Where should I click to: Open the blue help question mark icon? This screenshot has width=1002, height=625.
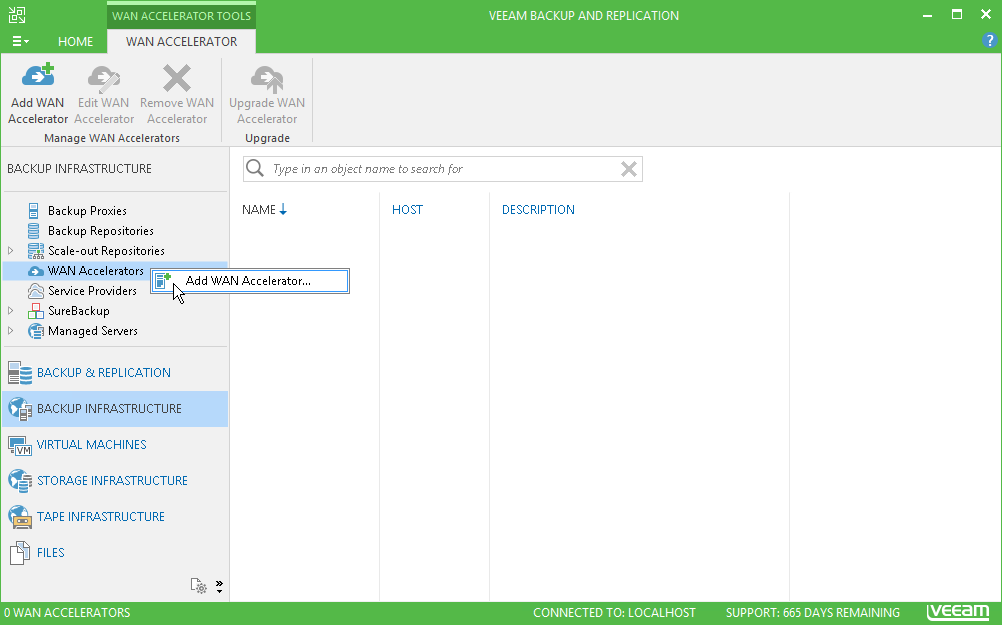click(x=989, y=41)
